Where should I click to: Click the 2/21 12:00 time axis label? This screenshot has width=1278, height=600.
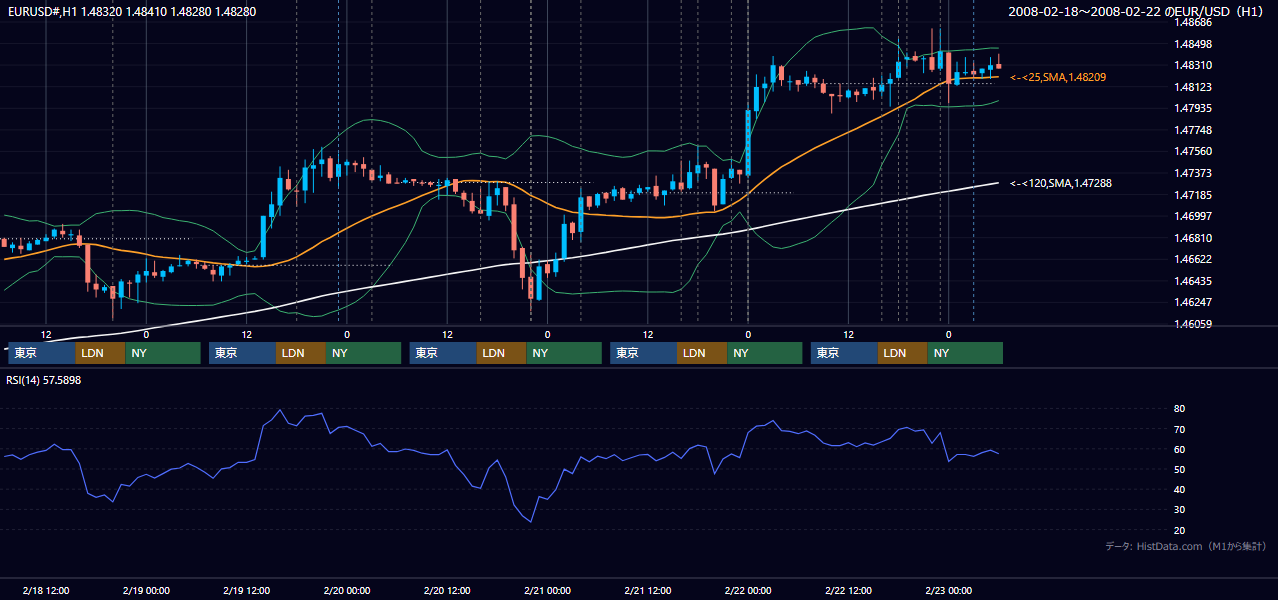point(647,590)
